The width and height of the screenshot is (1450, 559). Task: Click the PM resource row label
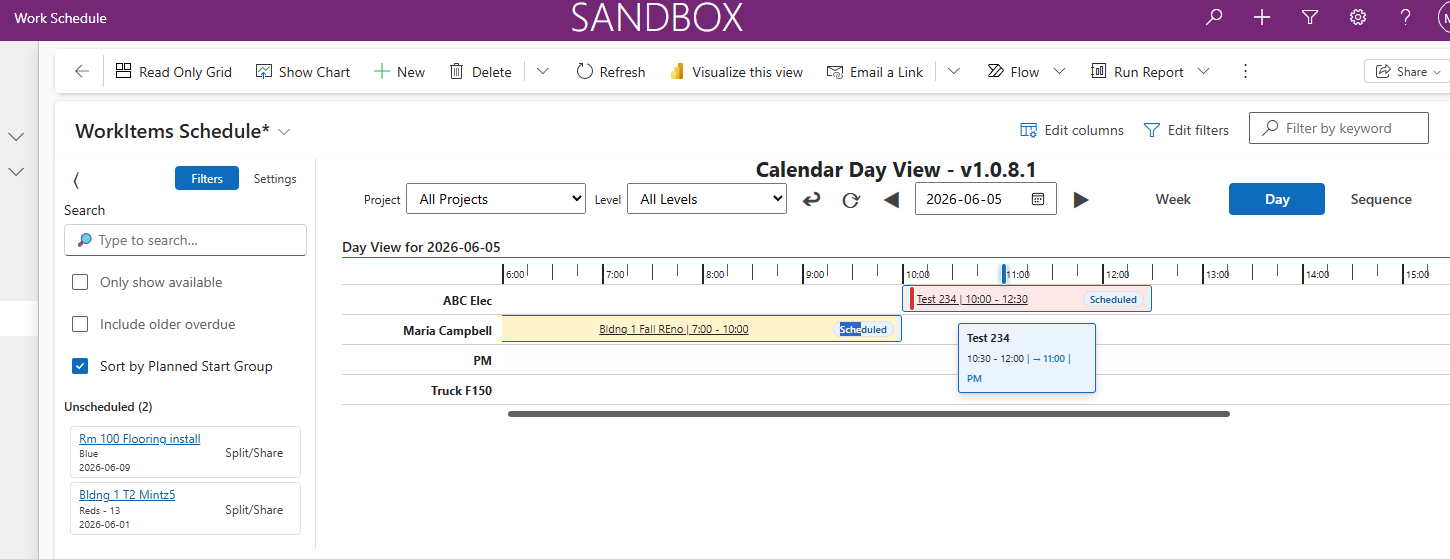(482, 360)
